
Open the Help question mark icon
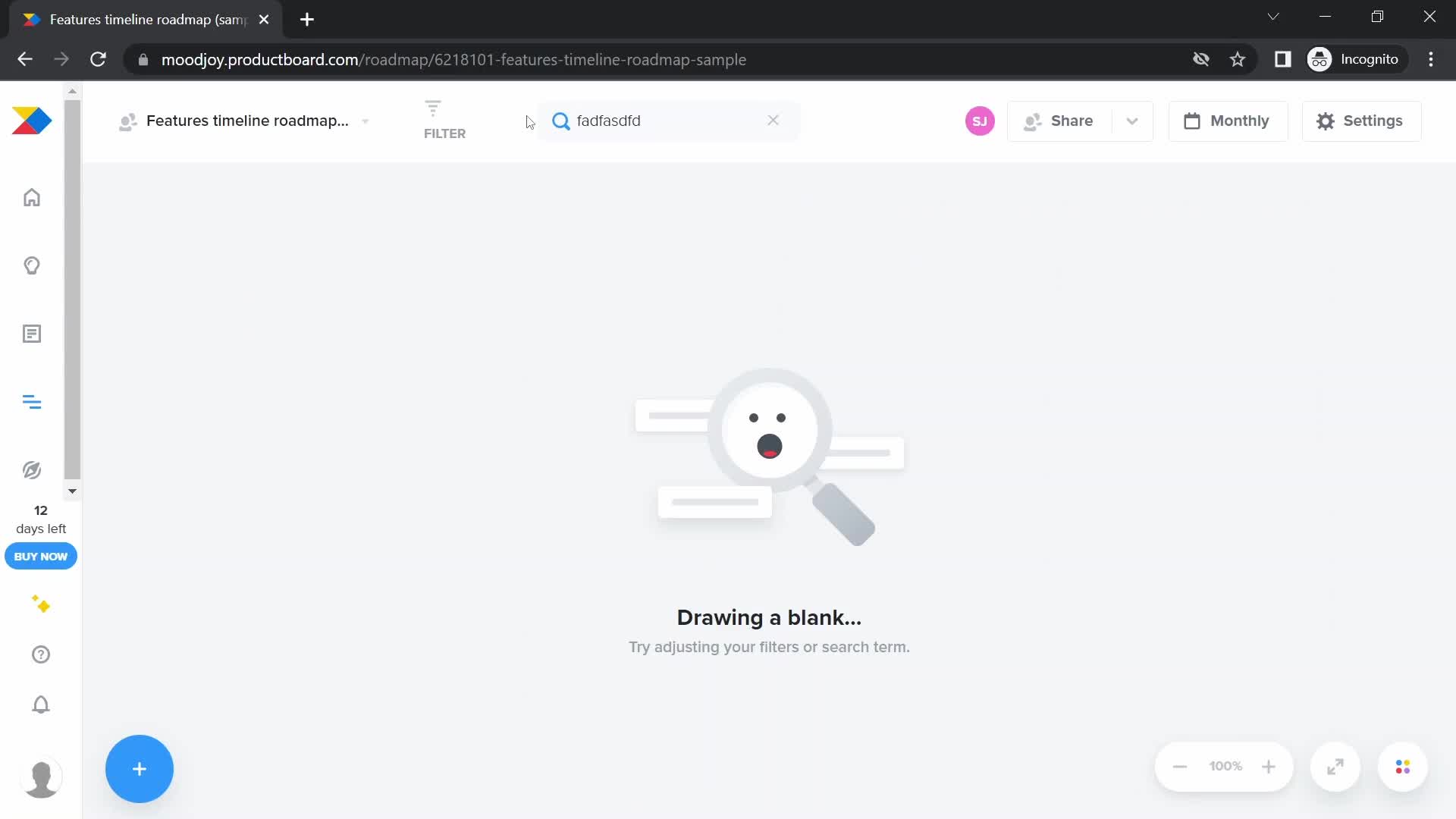click(x=40, y=656)
